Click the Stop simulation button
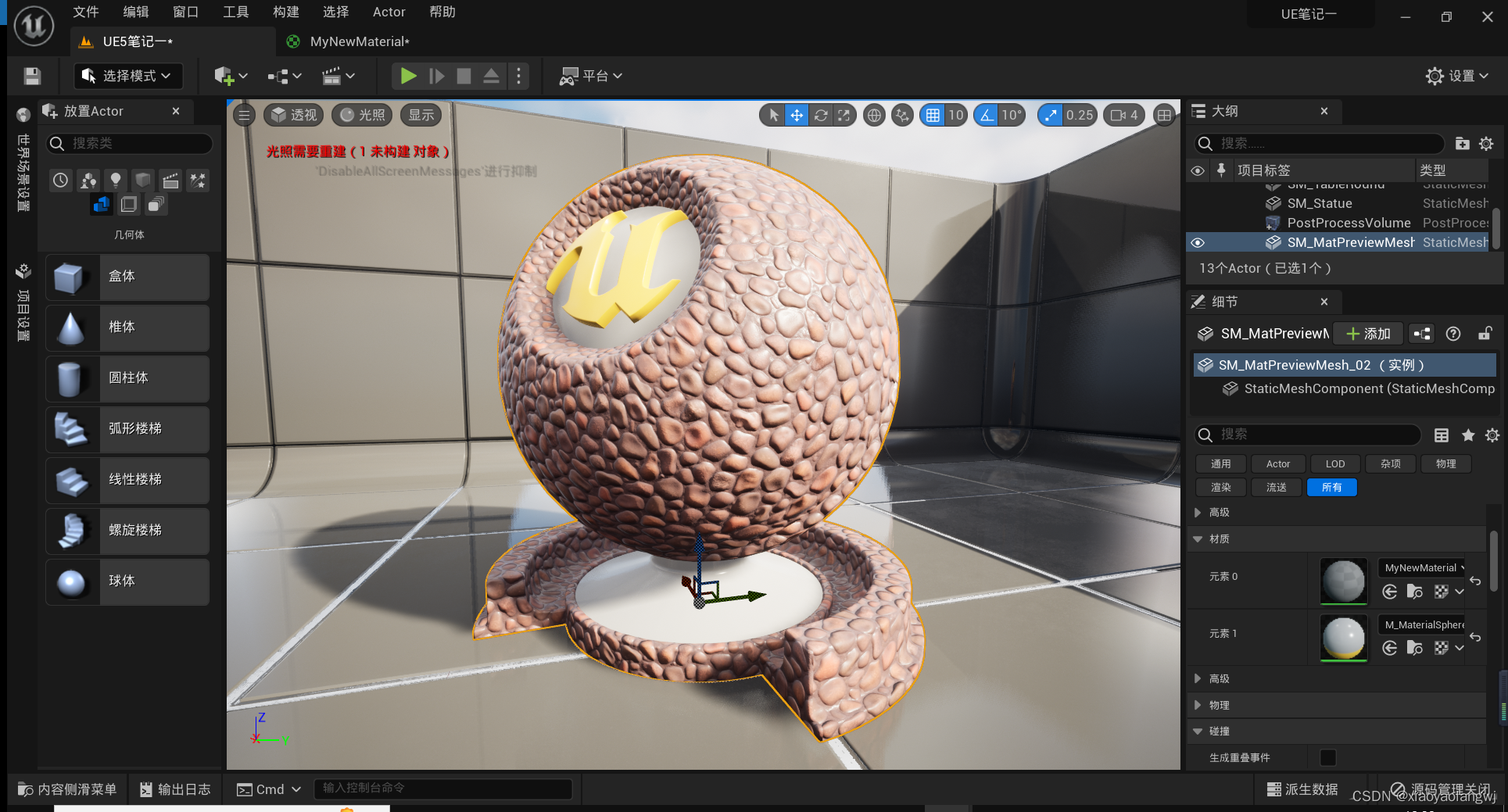The height and width of the screenshot is (812, 1508). [x=464, y=76]
